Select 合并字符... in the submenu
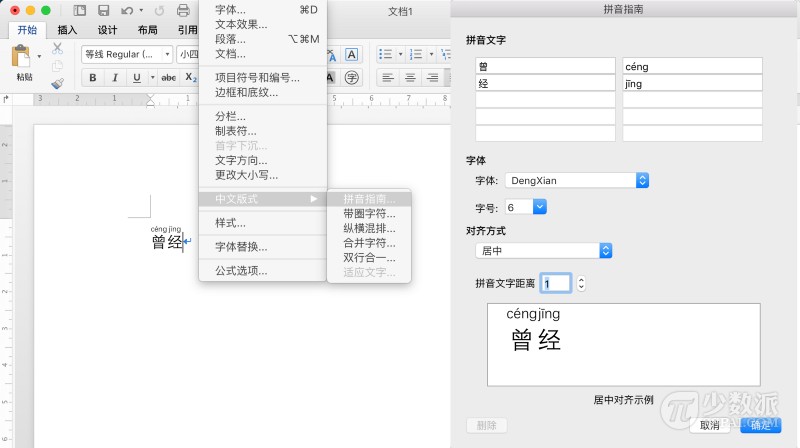This screenshot has width=800, height=448. (369, 243)
